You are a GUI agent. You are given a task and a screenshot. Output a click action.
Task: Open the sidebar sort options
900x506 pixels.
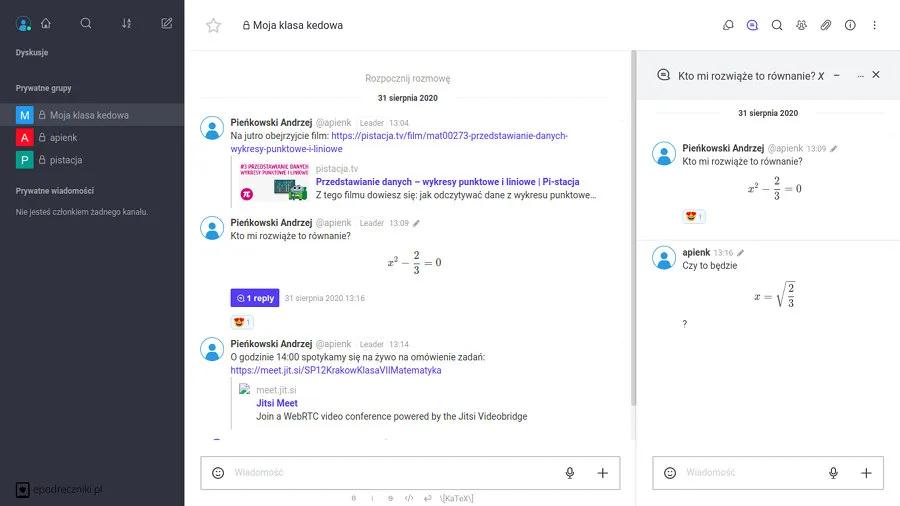click(126, 23)
